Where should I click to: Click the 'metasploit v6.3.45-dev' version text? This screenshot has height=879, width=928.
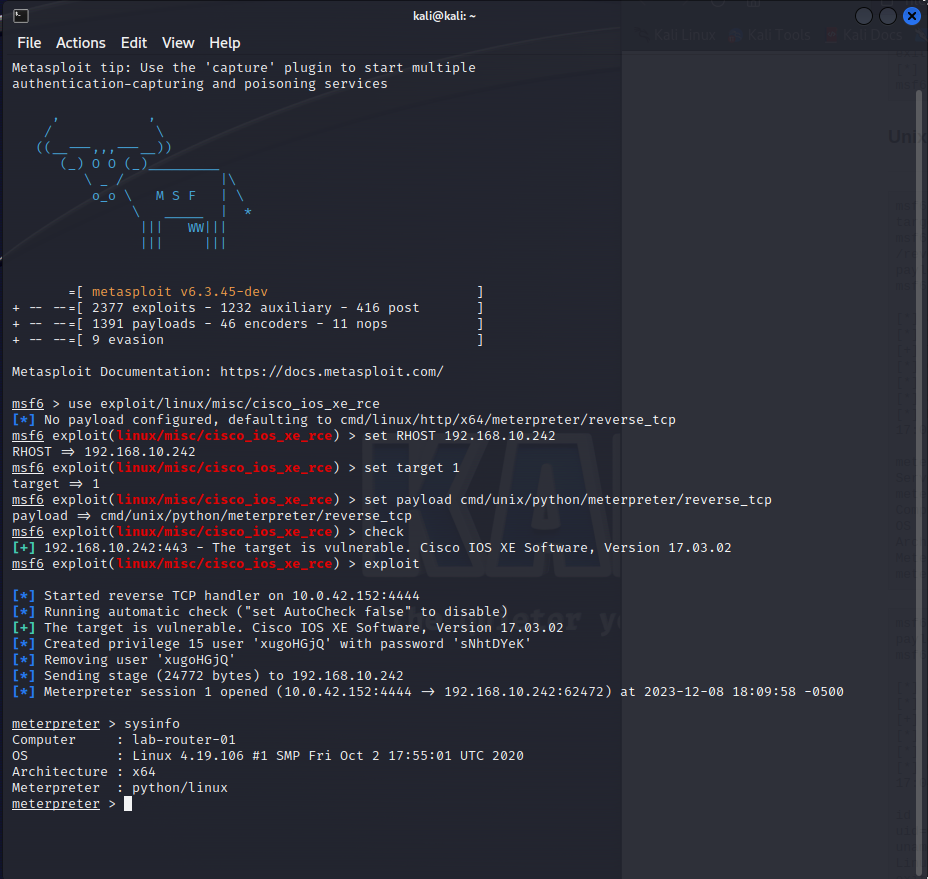click(x=180, y=292)
